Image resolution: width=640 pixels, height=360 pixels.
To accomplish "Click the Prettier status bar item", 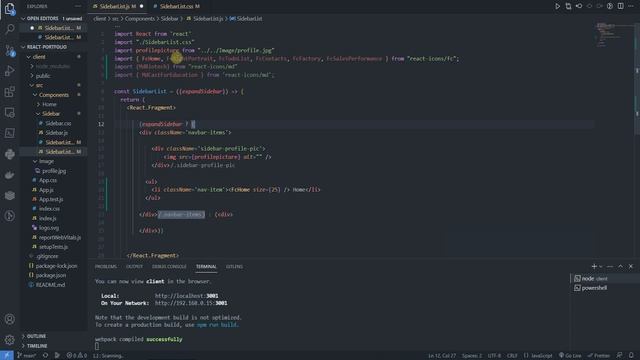I will 599,356.
